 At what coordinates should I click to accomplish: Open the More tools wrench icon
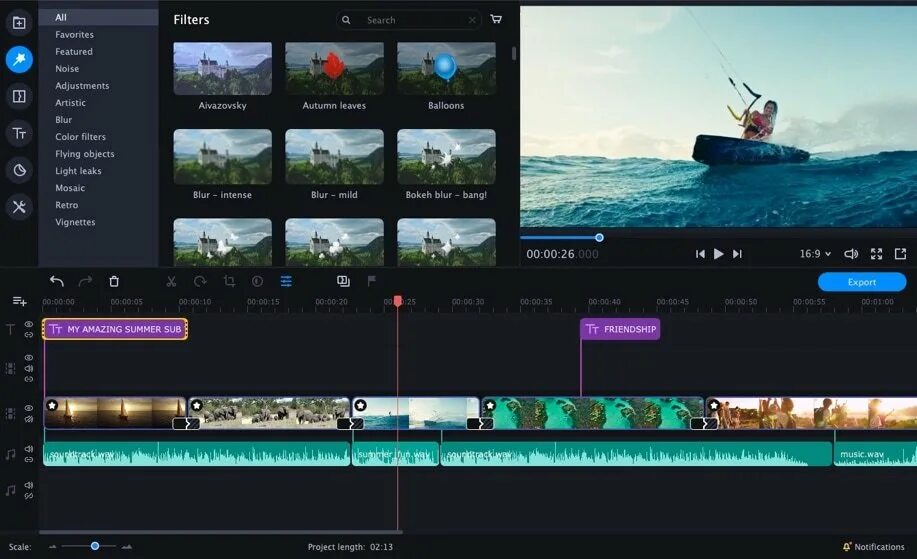click(19, 206)
